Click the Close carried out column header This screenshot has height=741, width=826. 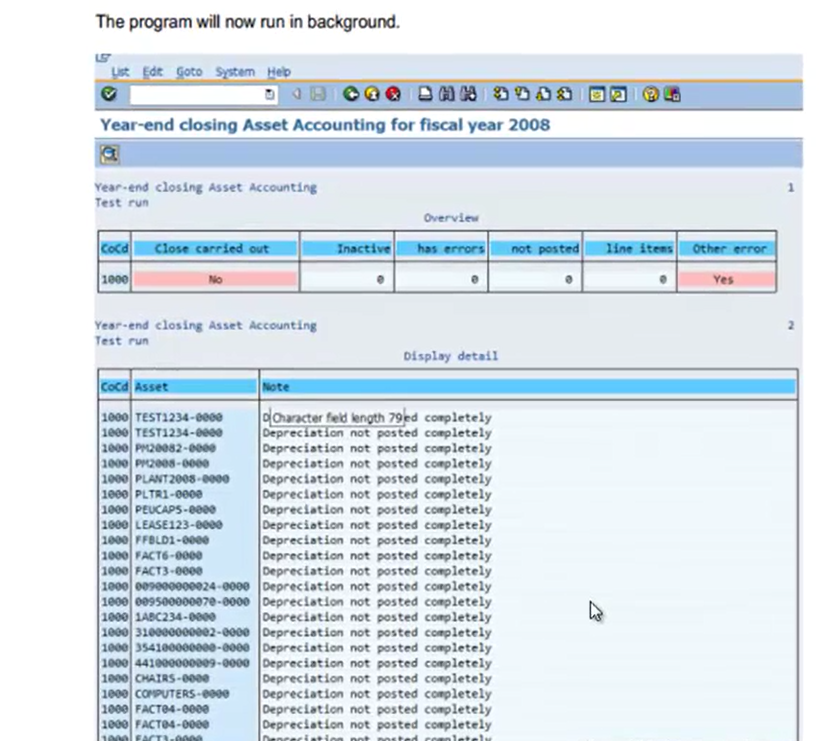(x=215, y=249)
